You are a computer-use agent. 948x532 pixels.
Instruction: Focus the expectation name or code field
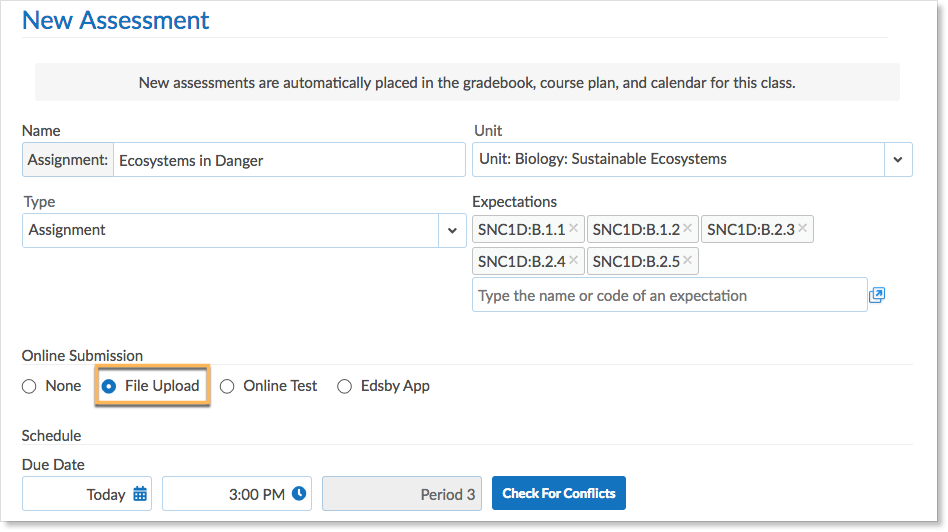click(x=669, y=295)
